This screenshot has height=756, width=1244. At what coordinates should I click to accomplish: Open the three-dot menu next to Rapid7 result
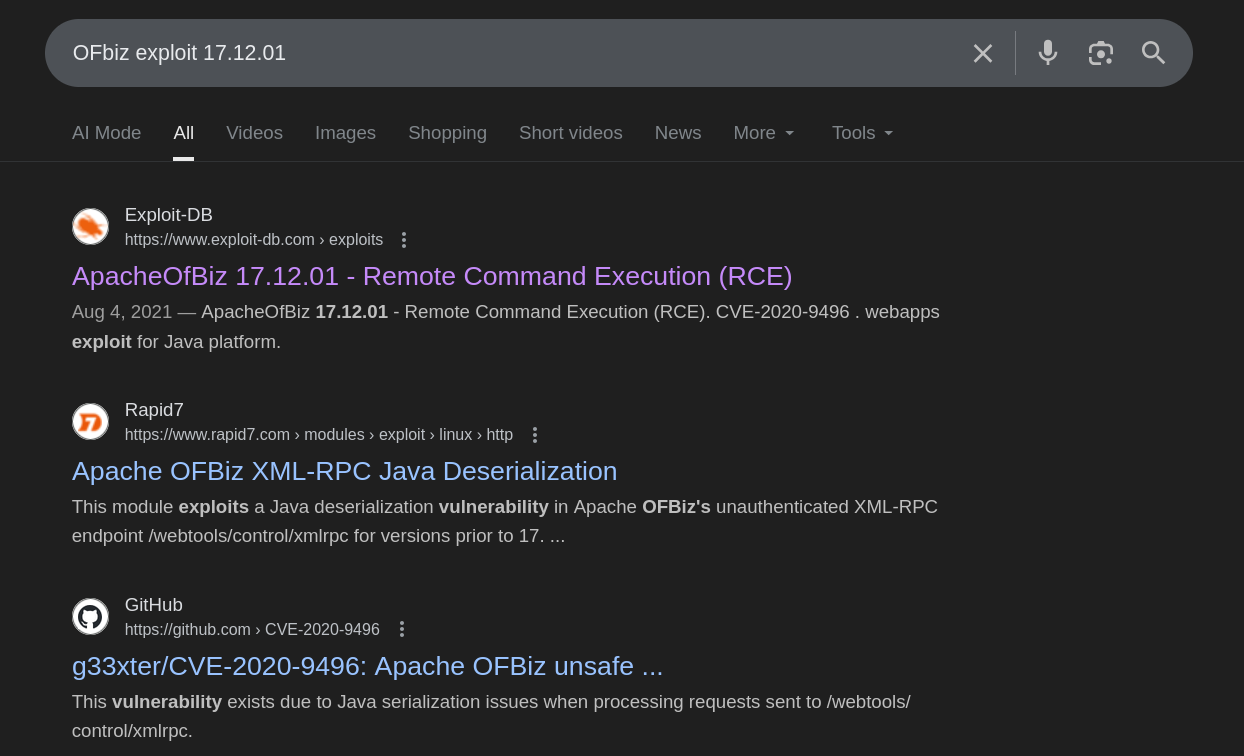click(535, 435)
